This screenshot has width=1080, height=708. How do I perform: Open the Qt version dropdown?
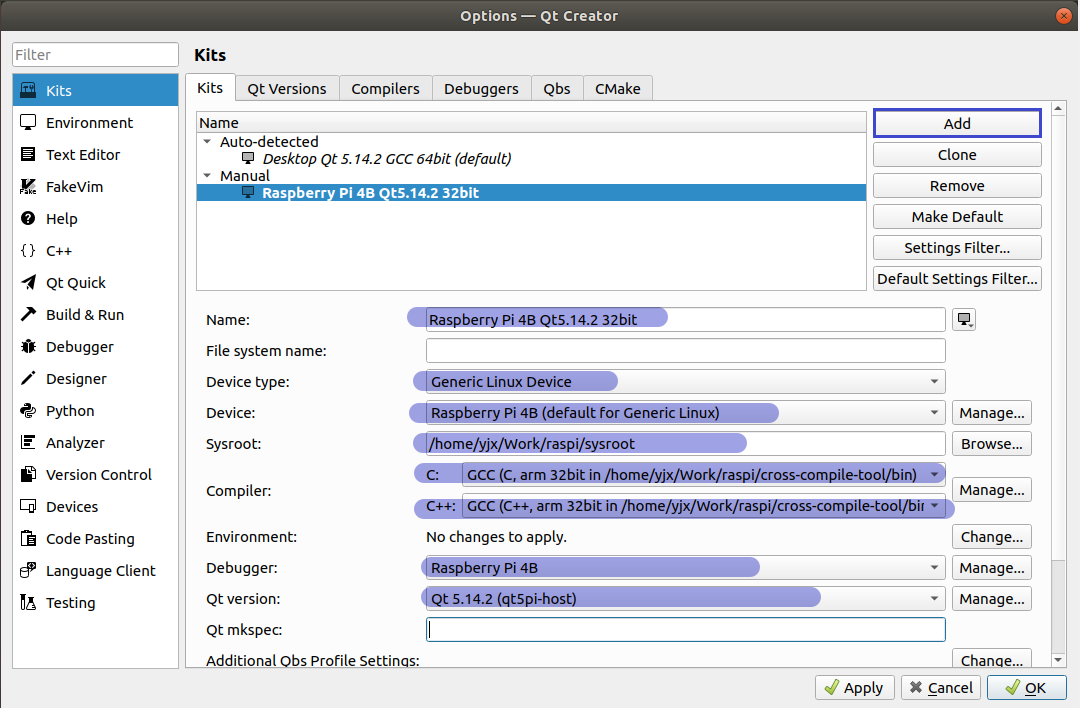coord(685,598)
